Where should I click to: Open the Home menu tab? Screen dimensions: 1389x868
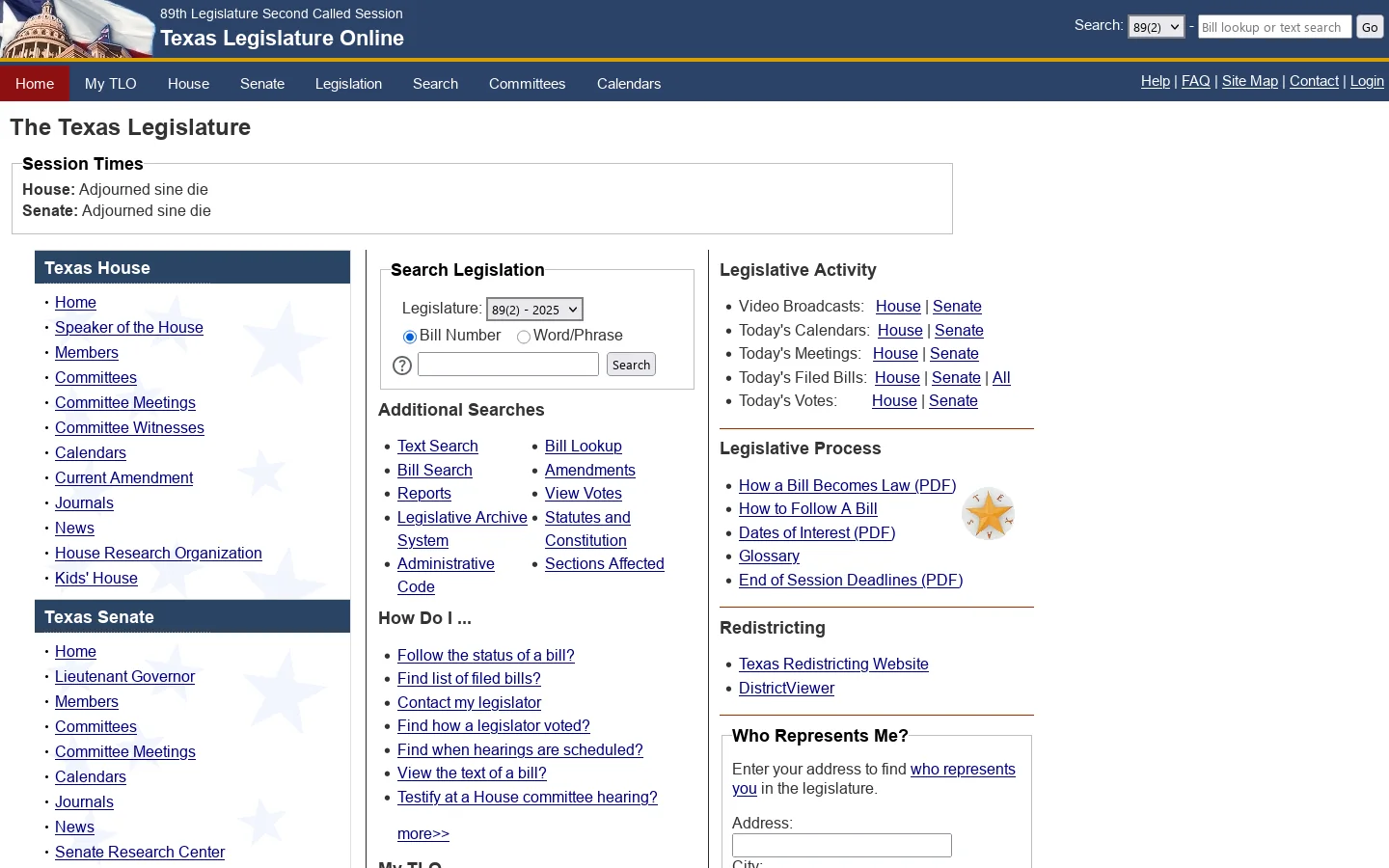point(35,84)
